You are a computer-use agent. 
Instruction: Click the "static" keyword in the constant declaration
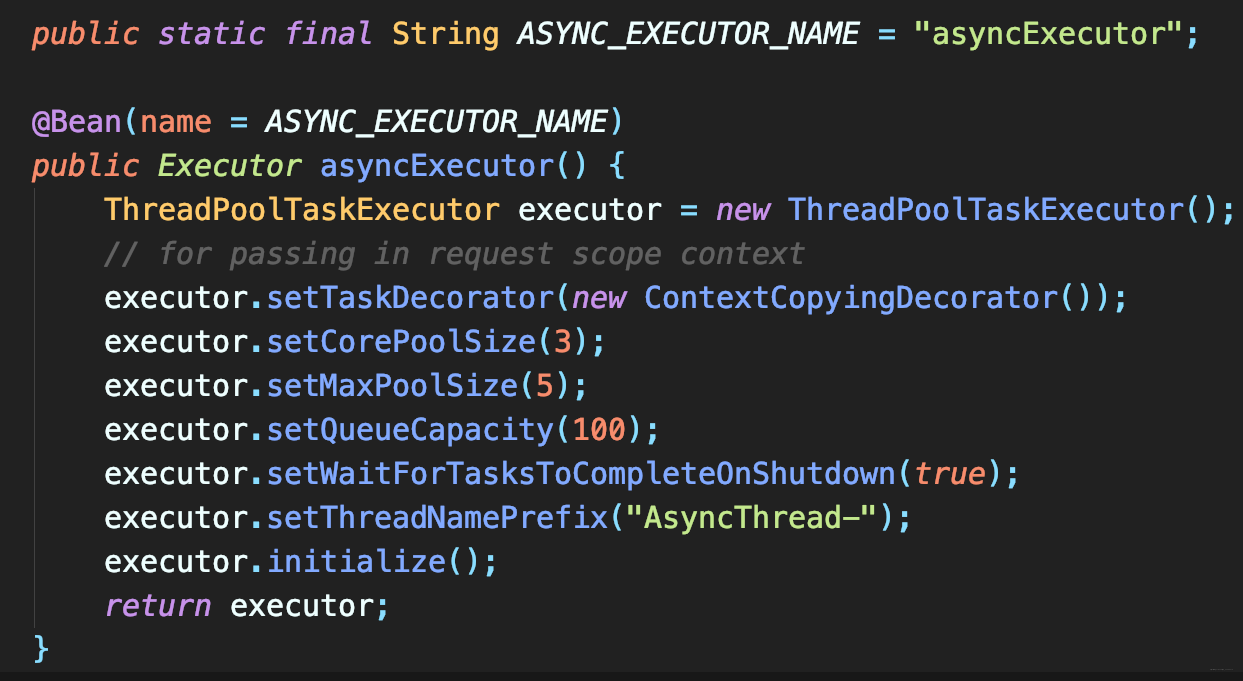212,34
